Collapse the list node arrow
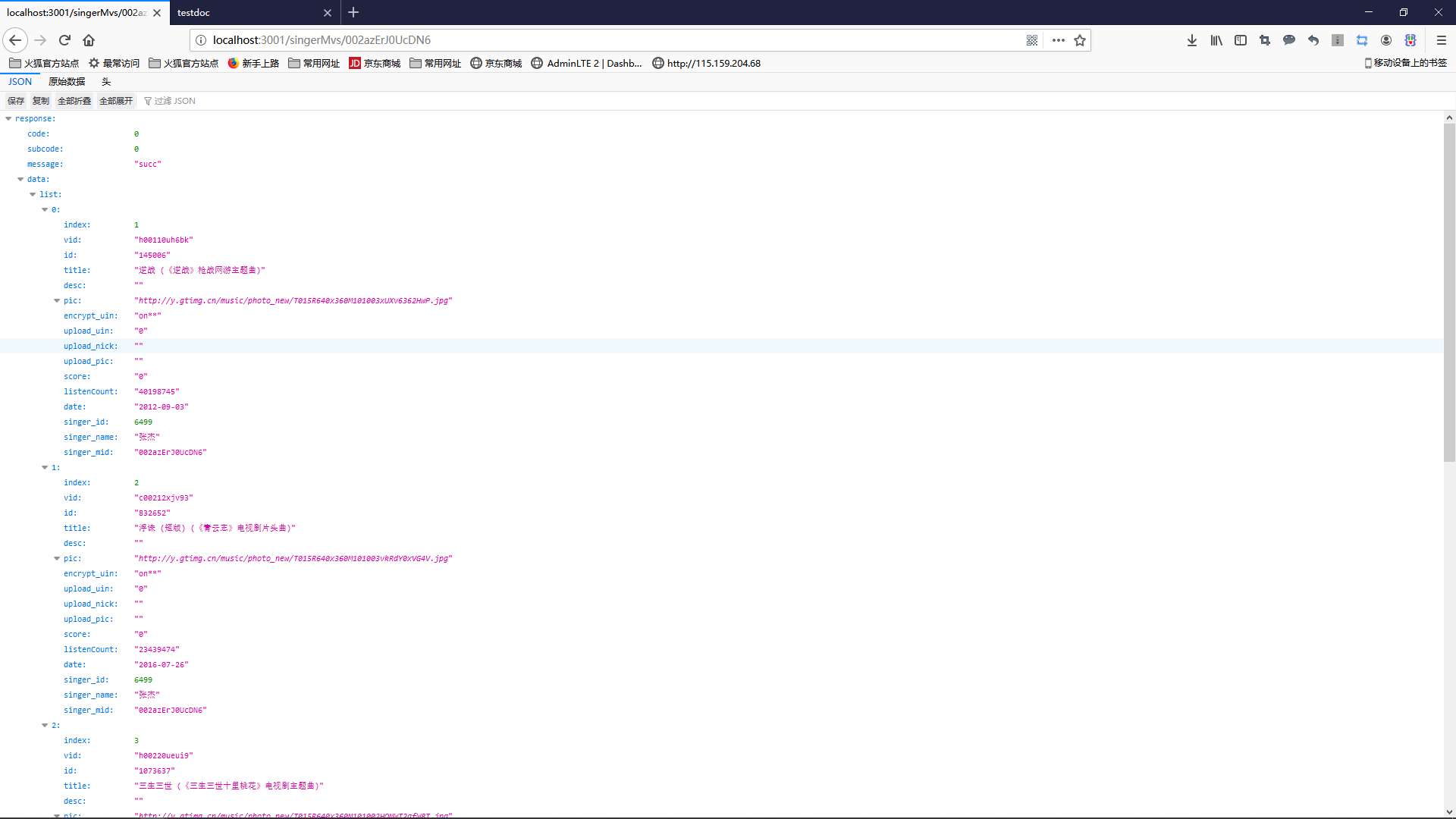1456x819 pixels. [x=33, y=195]
